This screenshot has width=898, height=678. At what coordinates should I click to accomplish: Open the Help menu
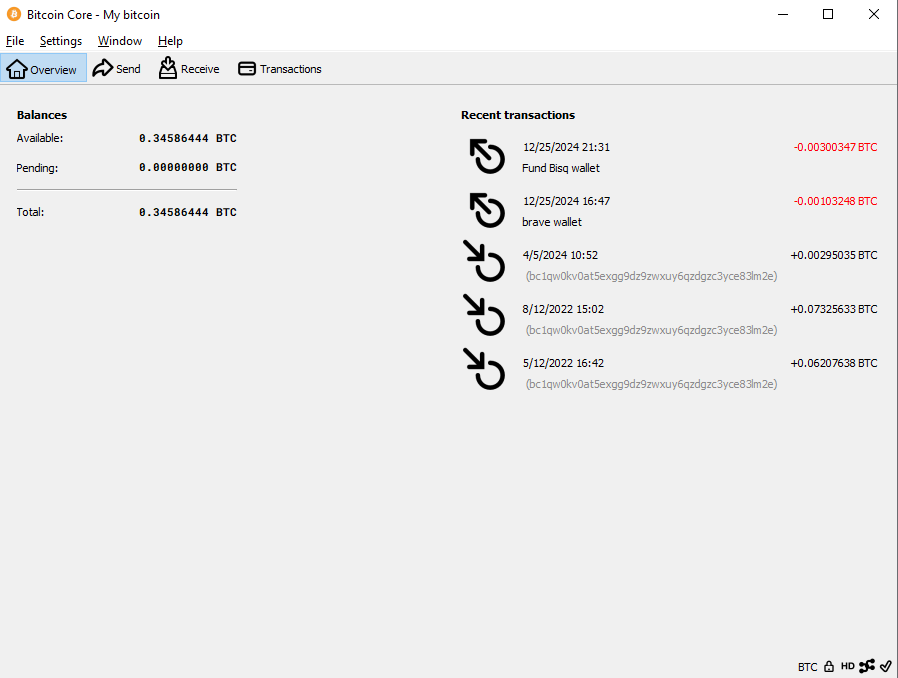click(170, 41)
